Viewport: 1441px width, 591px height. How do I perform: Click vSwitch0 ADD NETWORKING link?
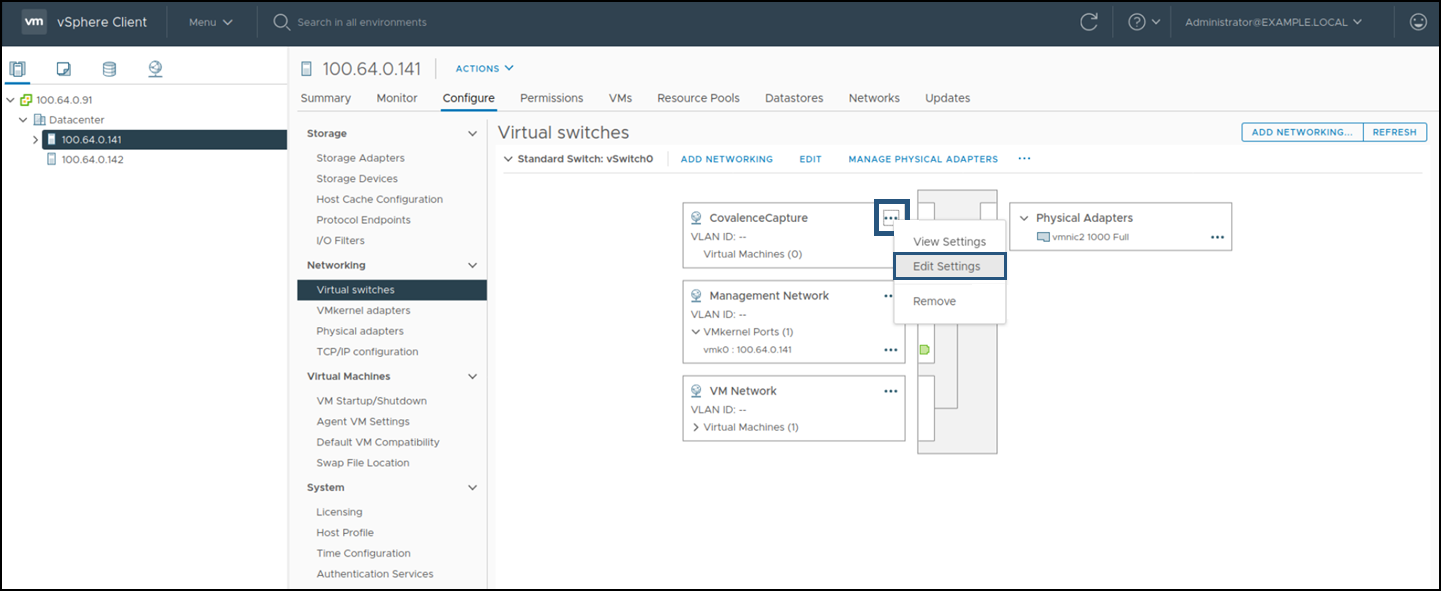727,159
